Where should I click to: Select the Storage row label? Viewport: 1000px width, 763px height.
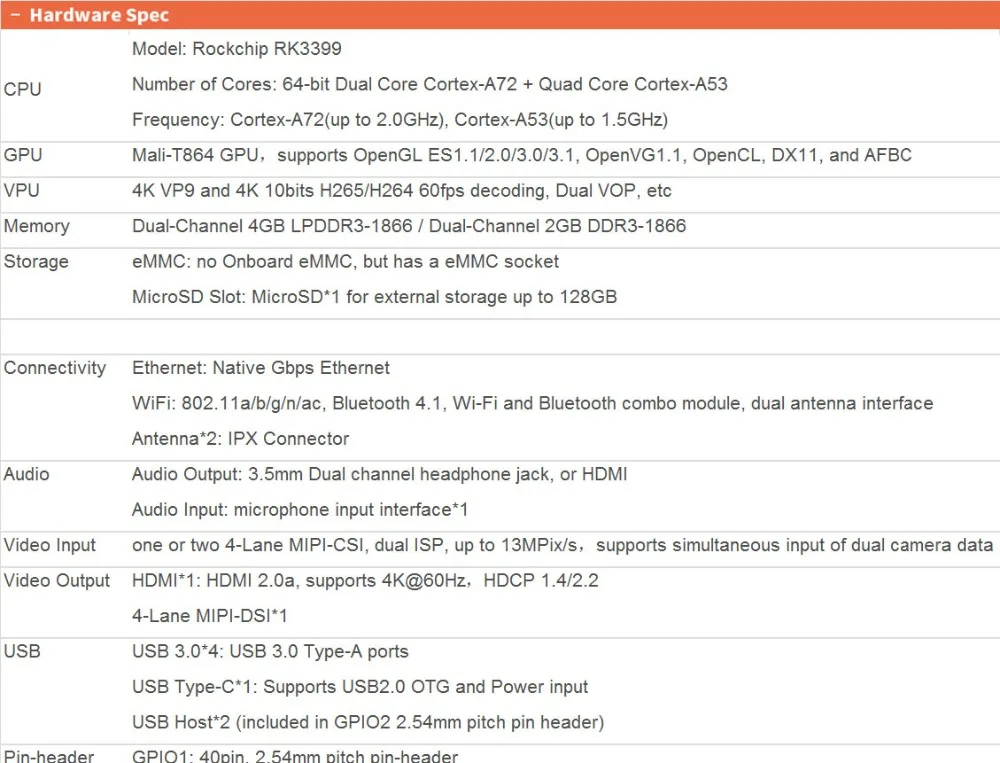point(36,262)
